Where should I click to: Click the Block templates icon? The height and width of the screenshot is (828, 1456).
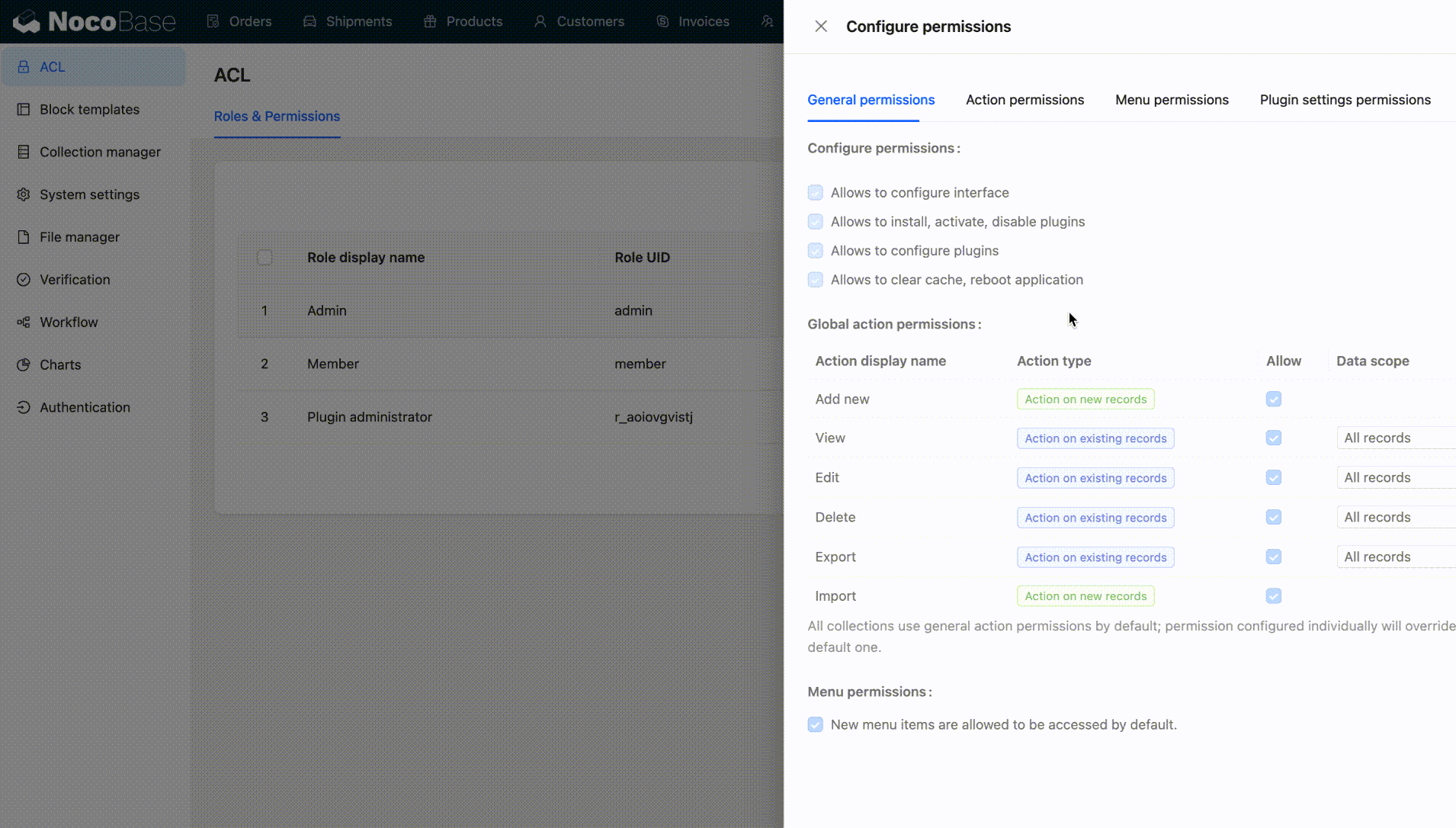(x=24, y=110)
